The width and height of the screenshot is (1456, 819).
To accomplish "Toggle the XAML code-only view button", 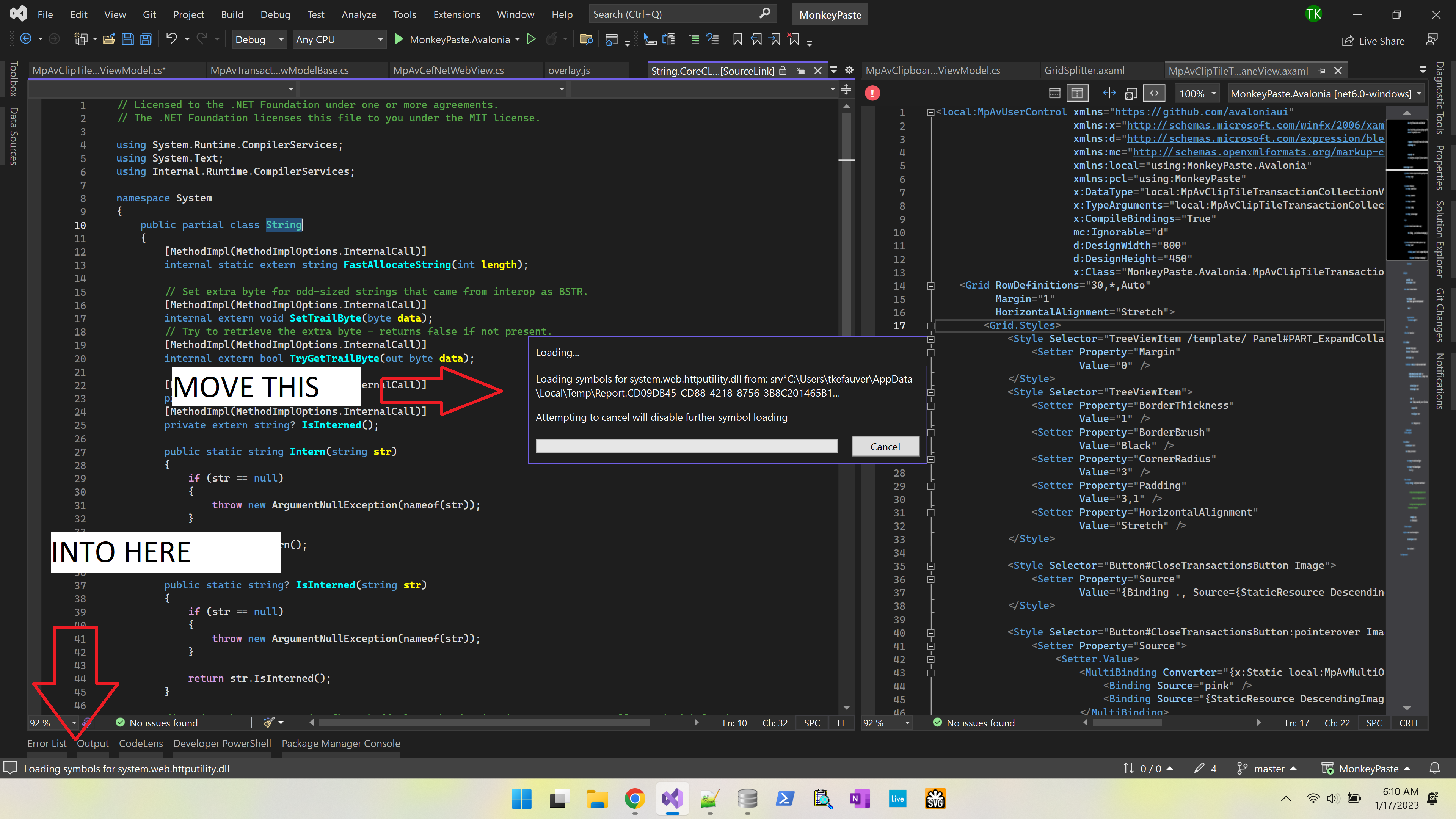I will click(x=1154, y=93).
